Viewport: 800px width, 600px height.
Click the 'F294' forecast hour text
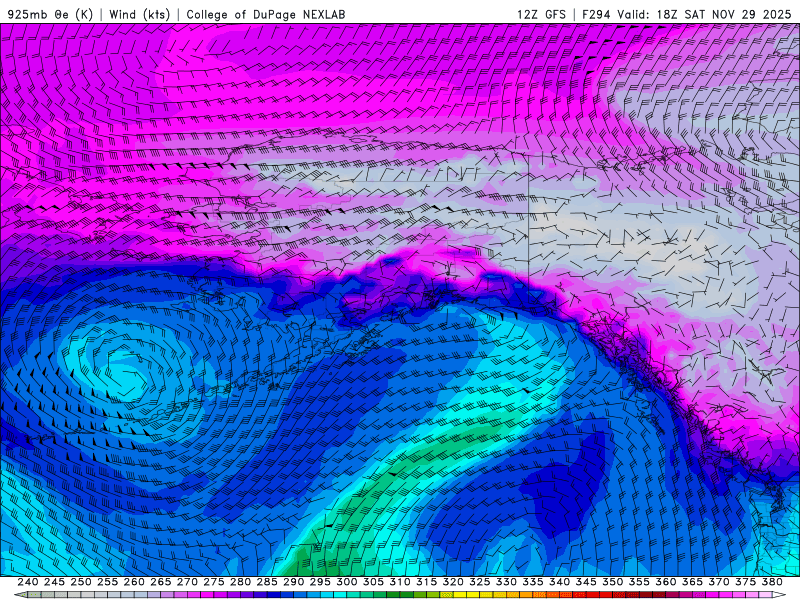tap(596, 14)
